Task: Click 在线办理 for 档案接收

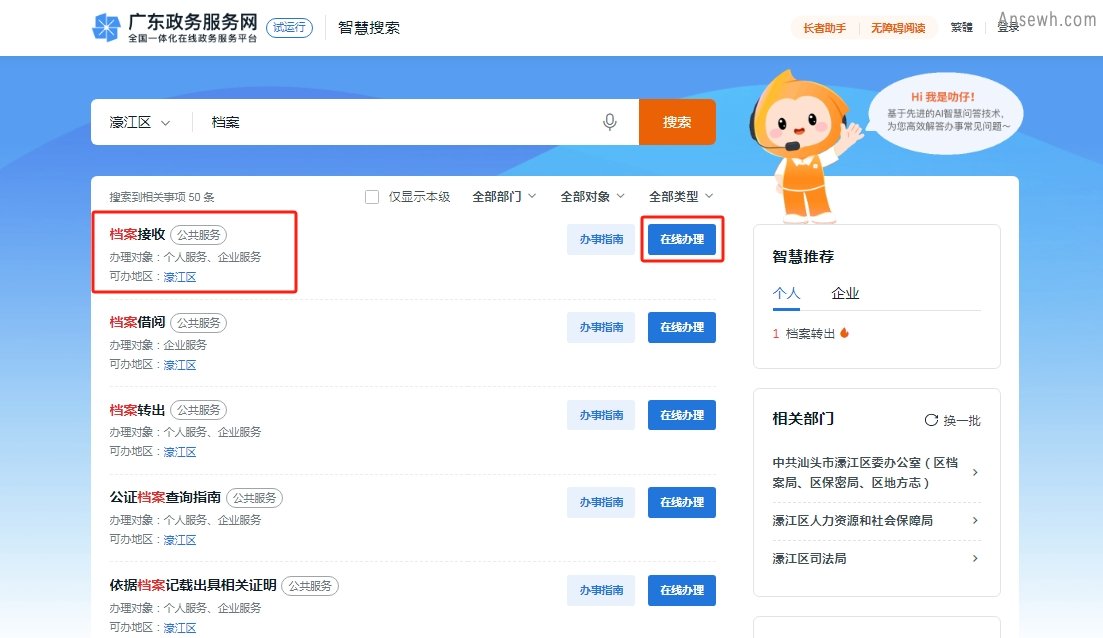Action: tap(682, 239)
